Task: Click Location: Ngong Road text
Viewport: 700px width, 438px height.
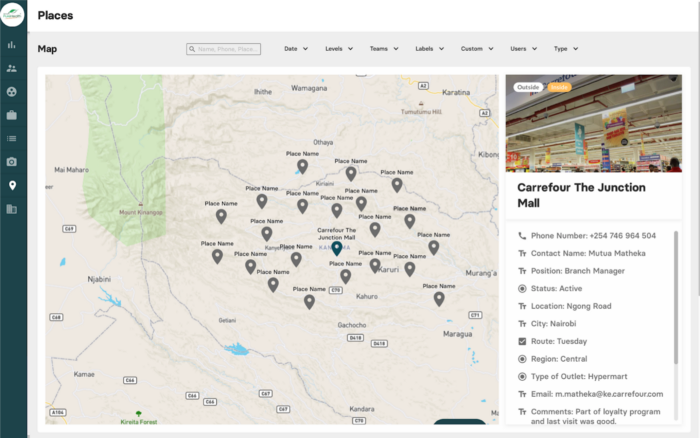Action: [x=571, y=306]
